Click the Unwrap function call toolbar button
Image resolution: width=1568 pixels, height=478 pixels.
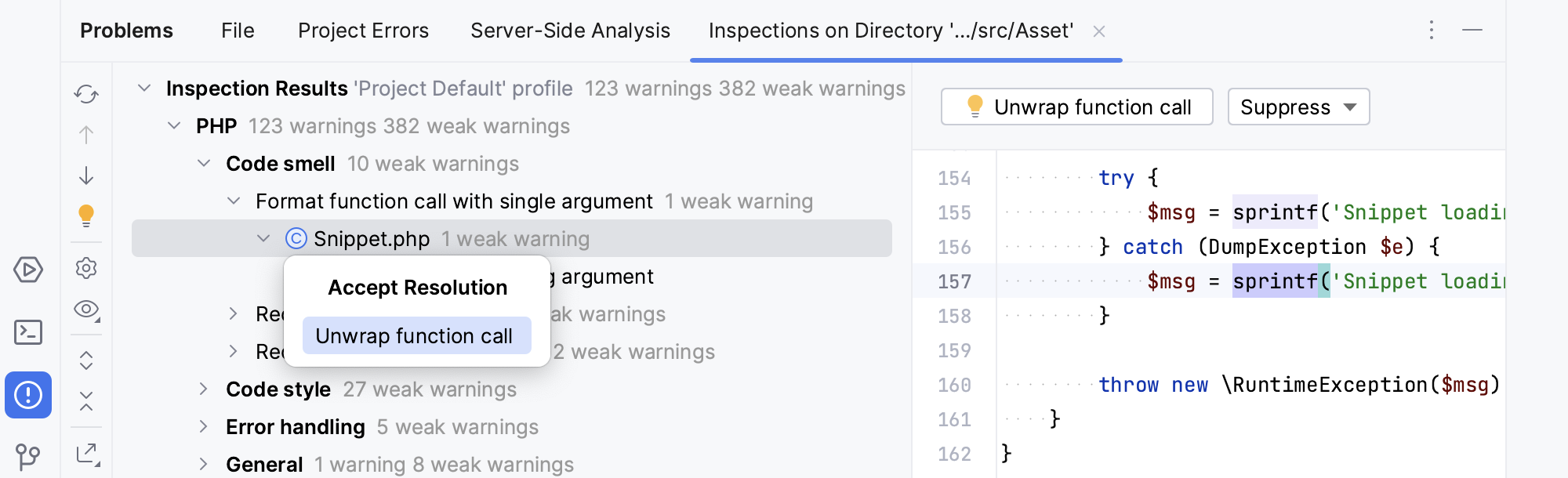[1076, 107]
